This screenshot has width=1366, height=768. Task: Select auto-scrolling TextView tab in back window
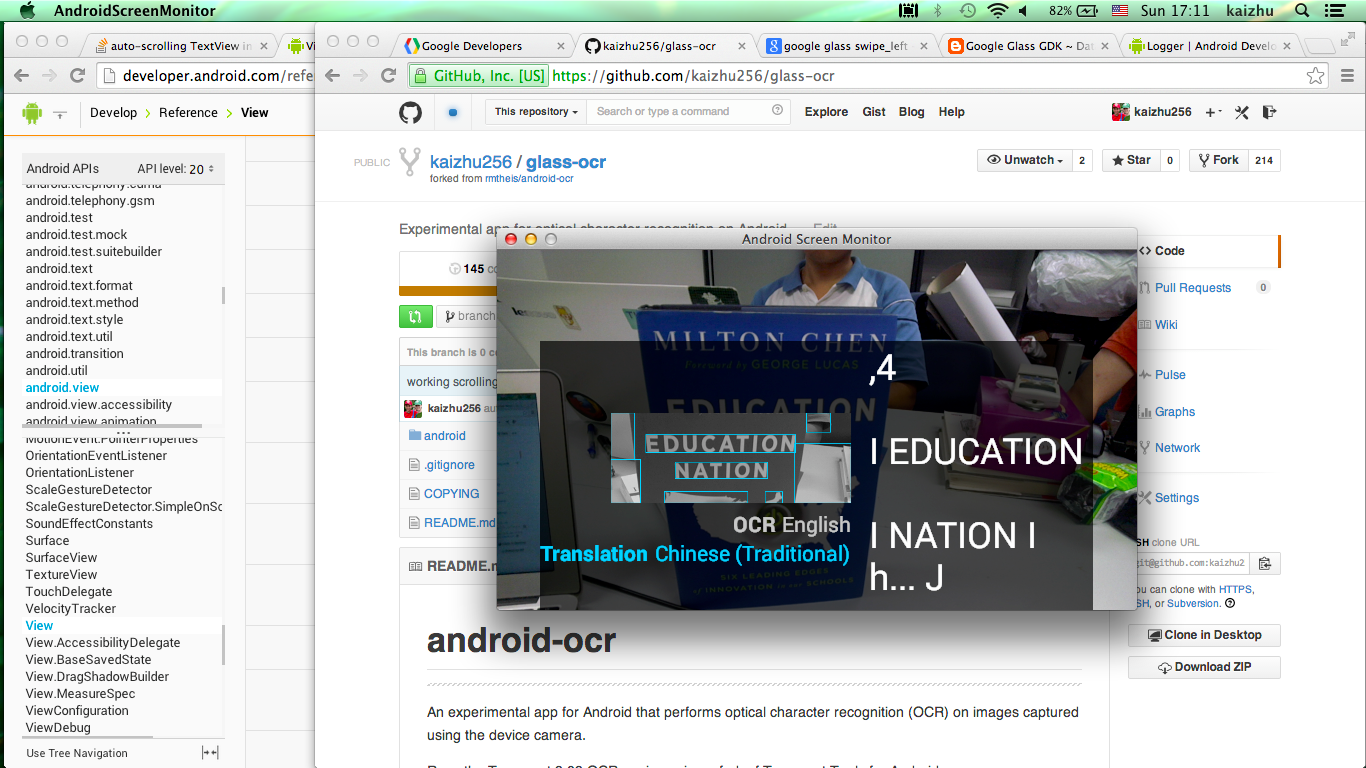coord(180,46)
